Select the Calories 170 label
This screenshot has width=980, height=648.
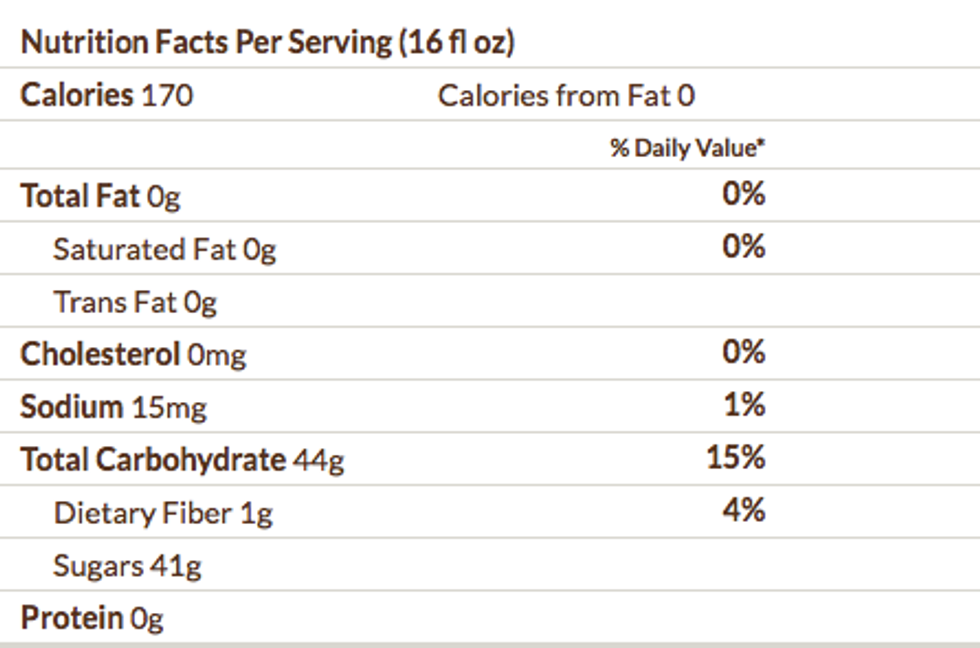click(107, 95)
